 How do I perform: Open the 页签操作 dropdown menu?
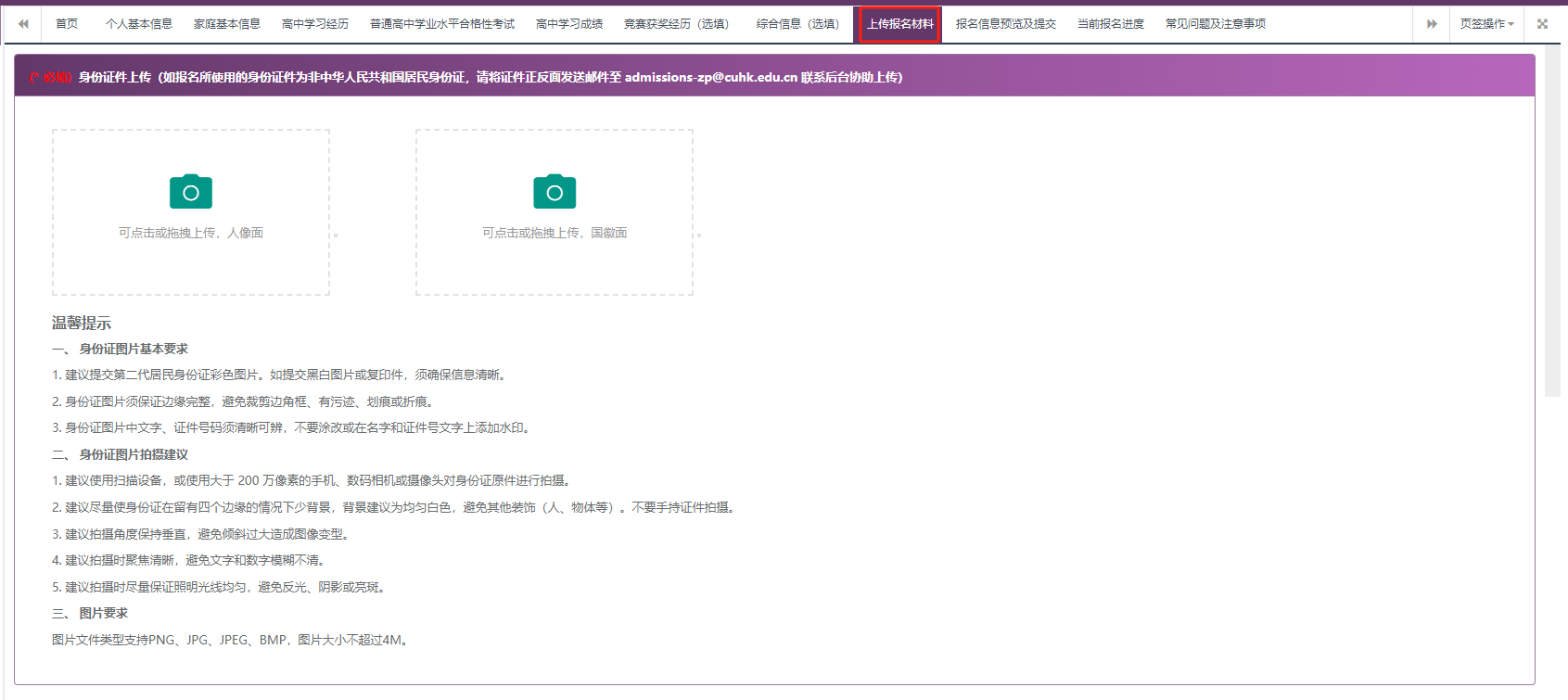pyautogui.click(x=1486, y=24)
